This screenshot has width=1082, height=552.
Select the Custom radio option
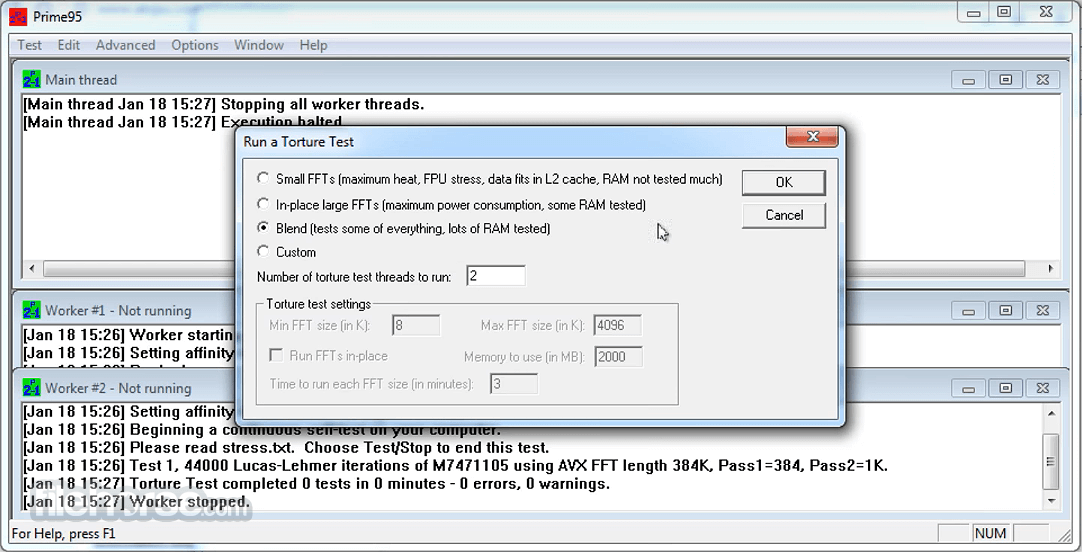(x=263, y=250)
